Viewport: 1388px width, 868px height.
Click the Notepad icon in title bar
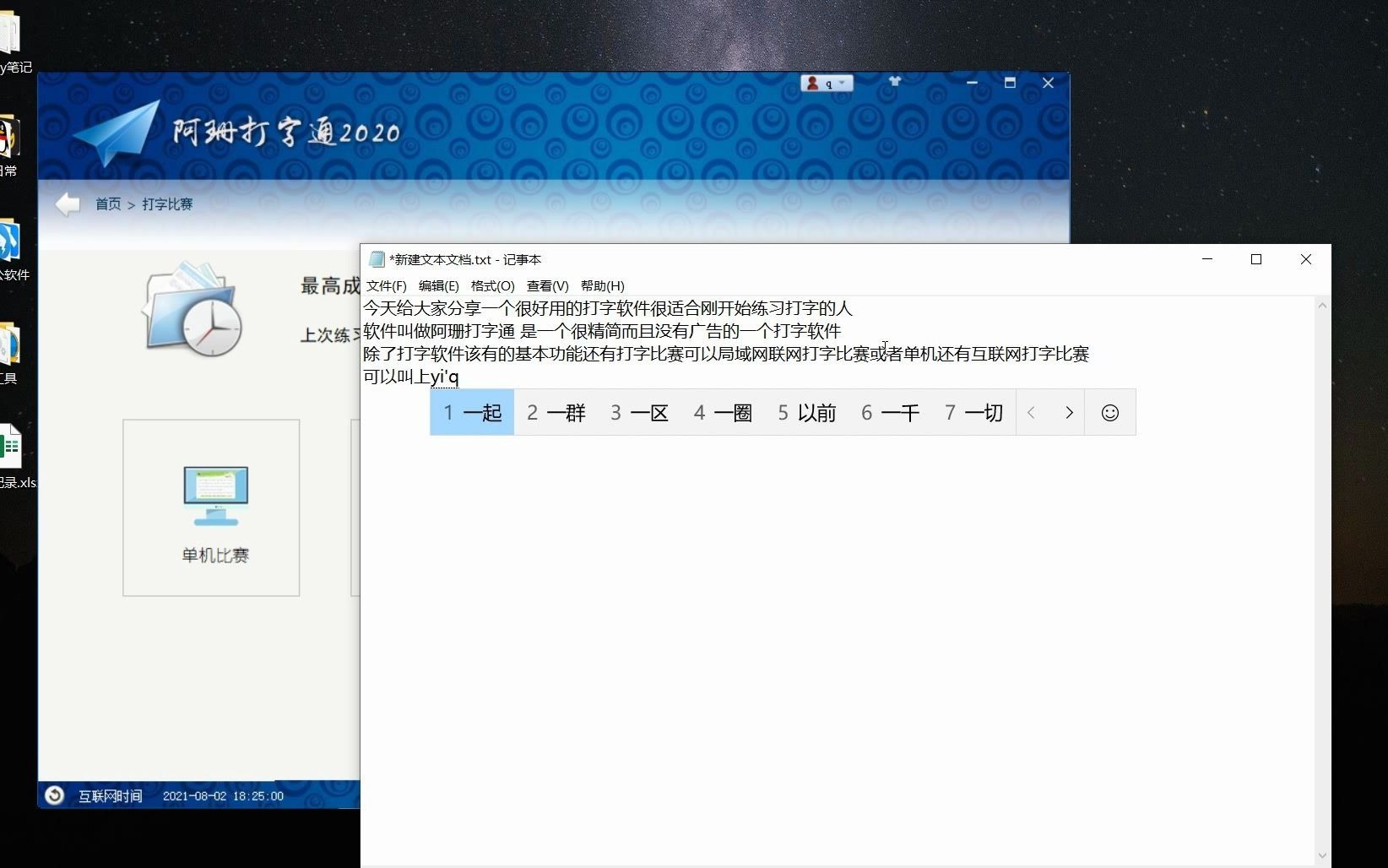377,259
